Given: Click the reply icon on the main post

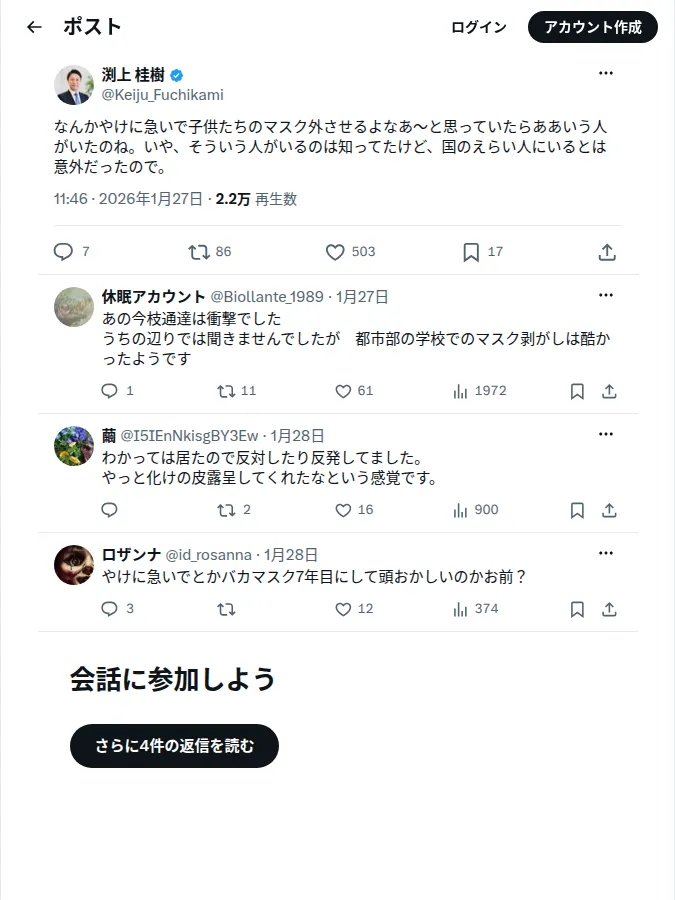Looking at the screenshot, I should pos(63,251).
